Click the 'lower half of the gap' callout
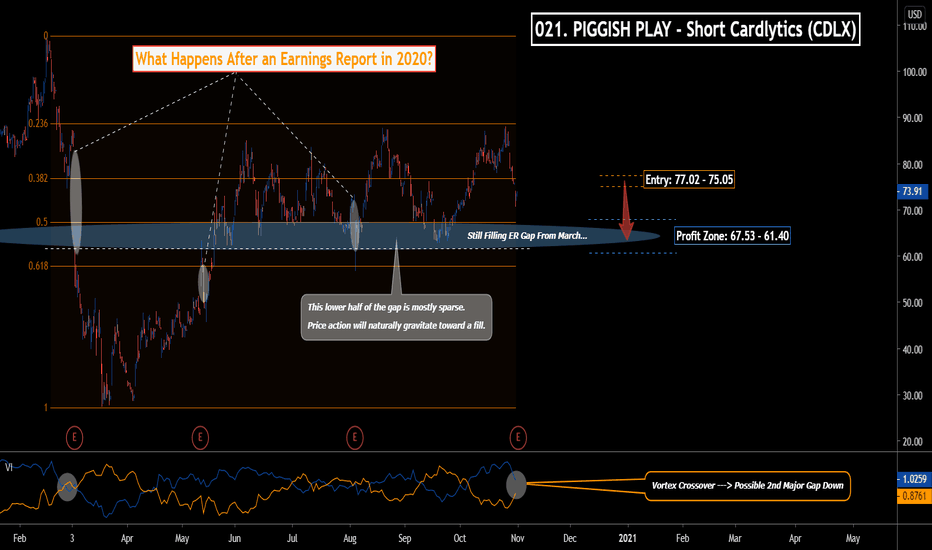The height and width of the screenshot is (550, 932). [x=396, y=317]
